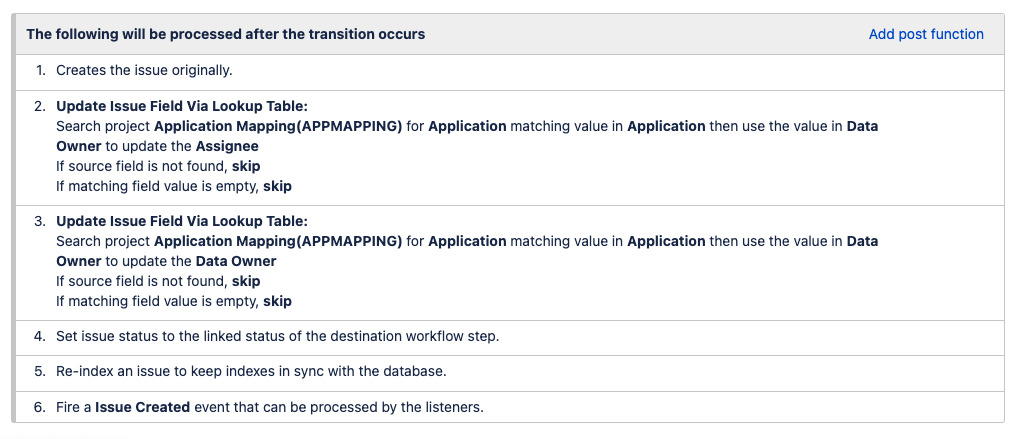The image size is (1017, 439).
Task: Select the "Set issue status to the linked status" row
Action: pyautogui.click(x=277, y=336)
